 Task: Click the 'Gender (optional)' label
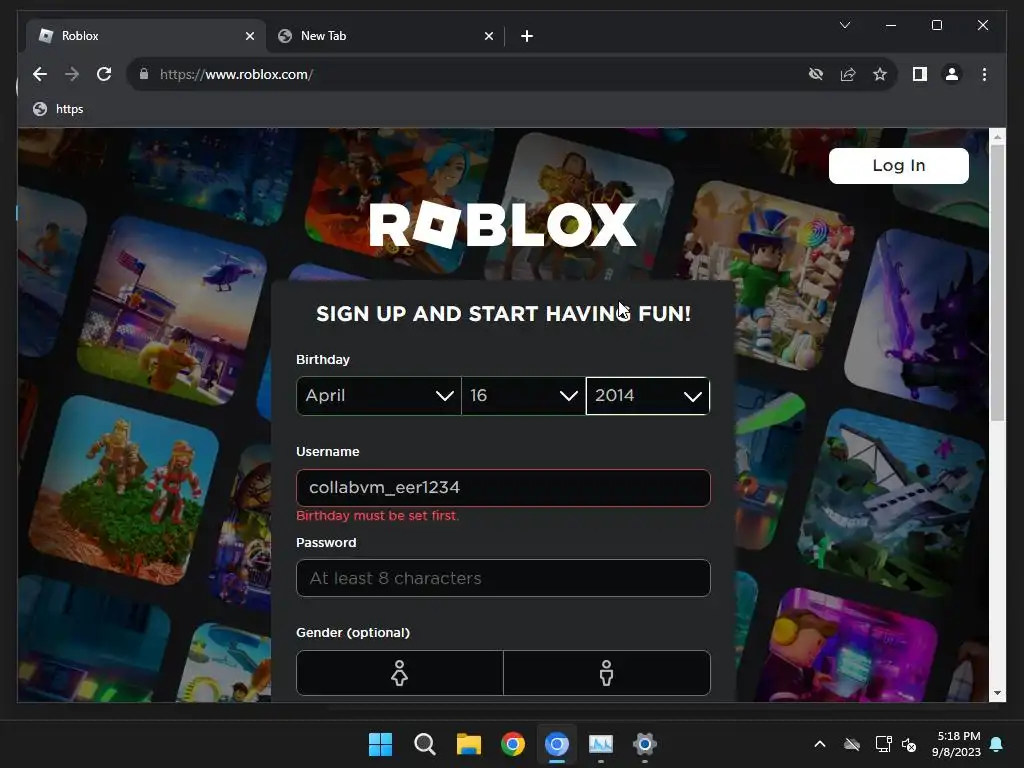pyautogui.click(x=353, y=633)
